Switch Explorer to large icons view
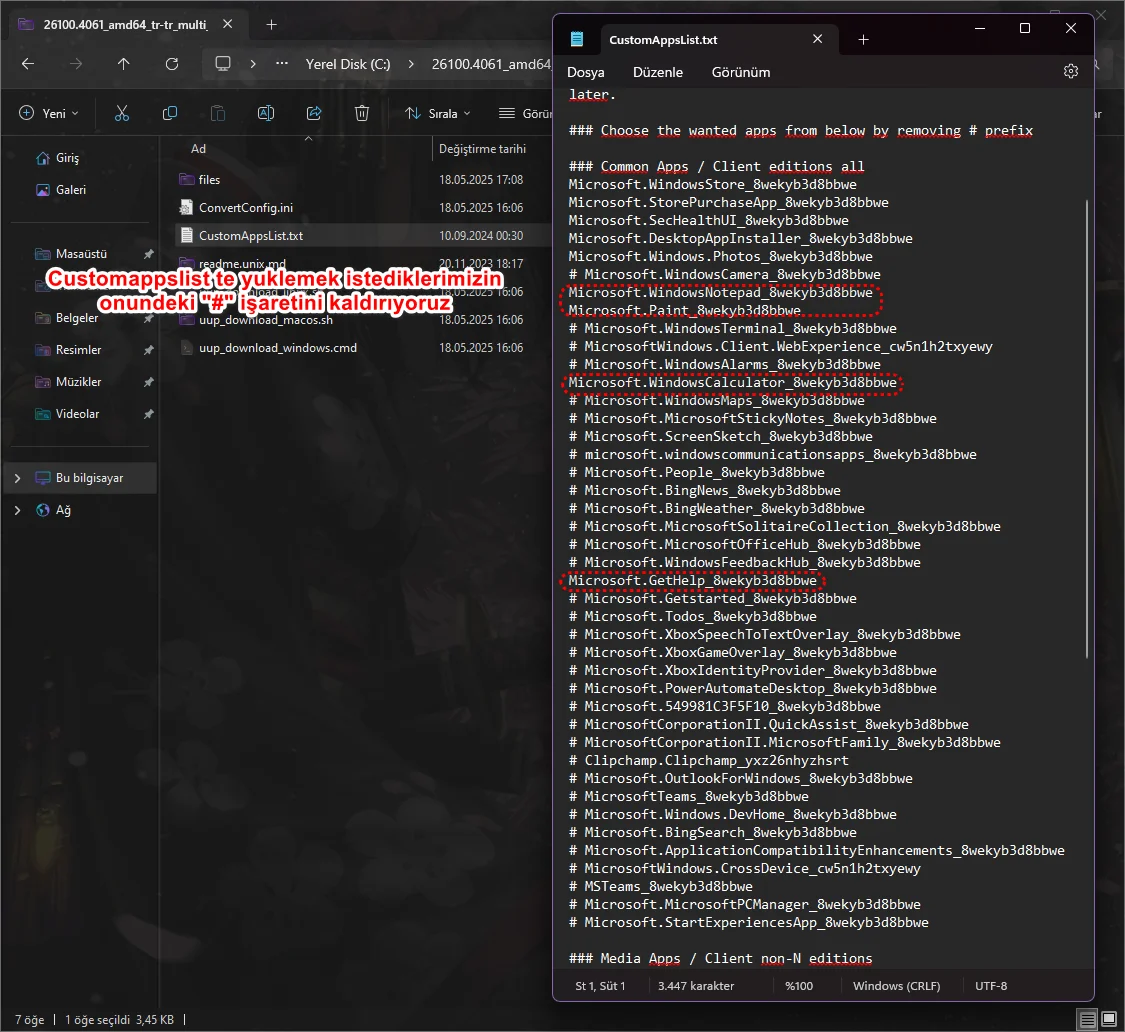 click(x=1109, y=1019)
